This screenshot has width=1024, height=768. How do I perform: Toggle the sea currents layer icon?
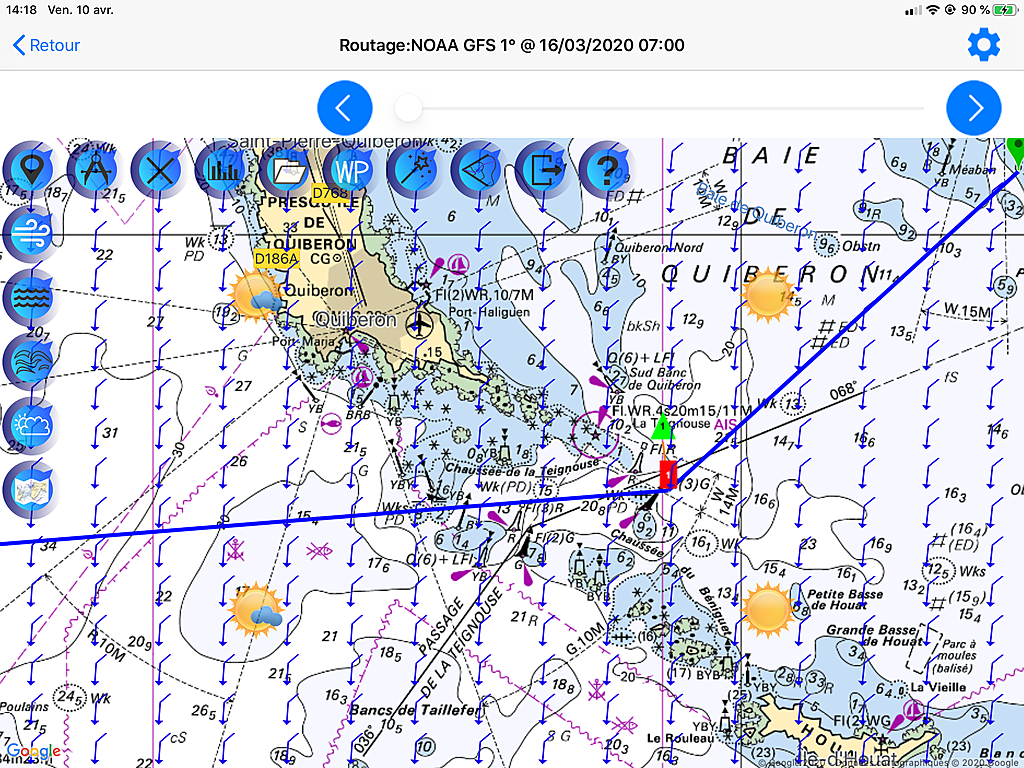[31, 362]
